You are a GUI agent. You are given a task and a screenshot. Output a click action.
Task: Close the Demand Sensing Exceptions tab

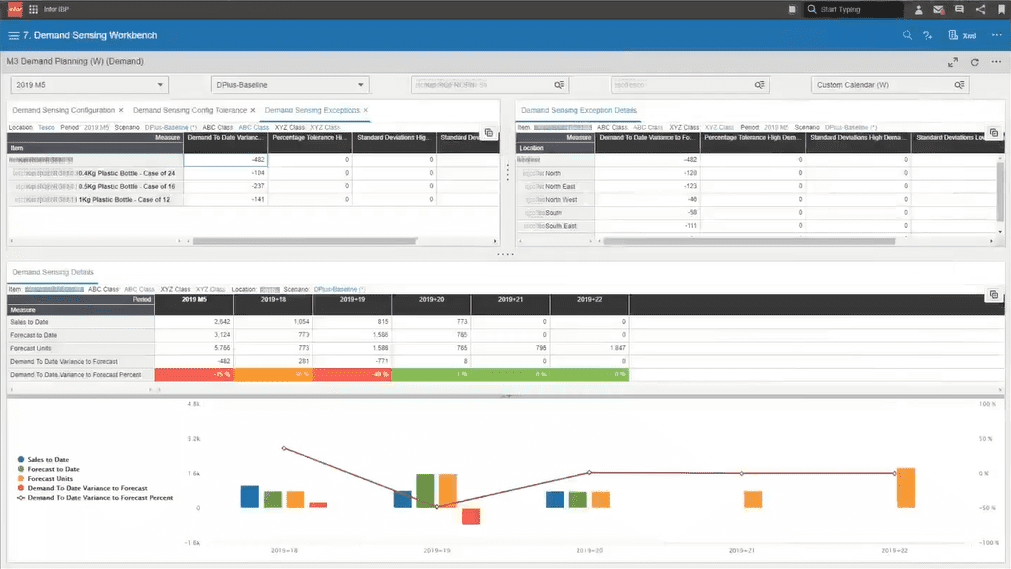click(x=366, y=110)
